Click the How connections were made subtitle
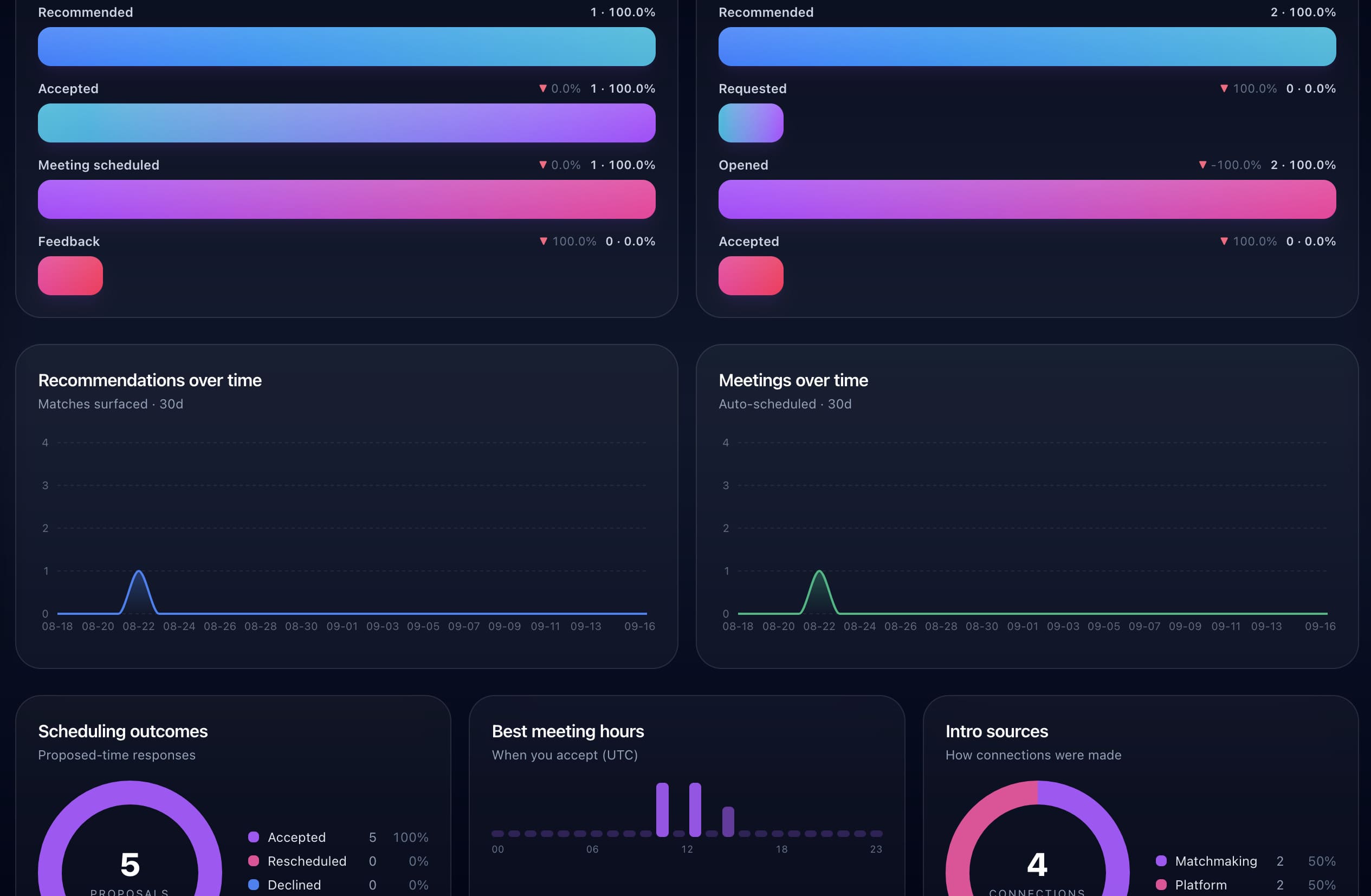Screen dimensions: 1371x896 (x=1033, y=755)
